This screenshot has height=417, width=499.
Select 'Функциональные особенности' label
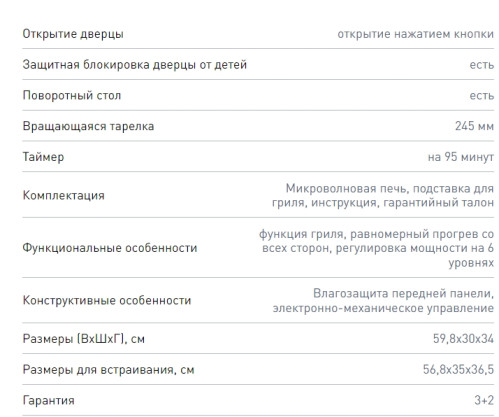[x=110, y=248]
